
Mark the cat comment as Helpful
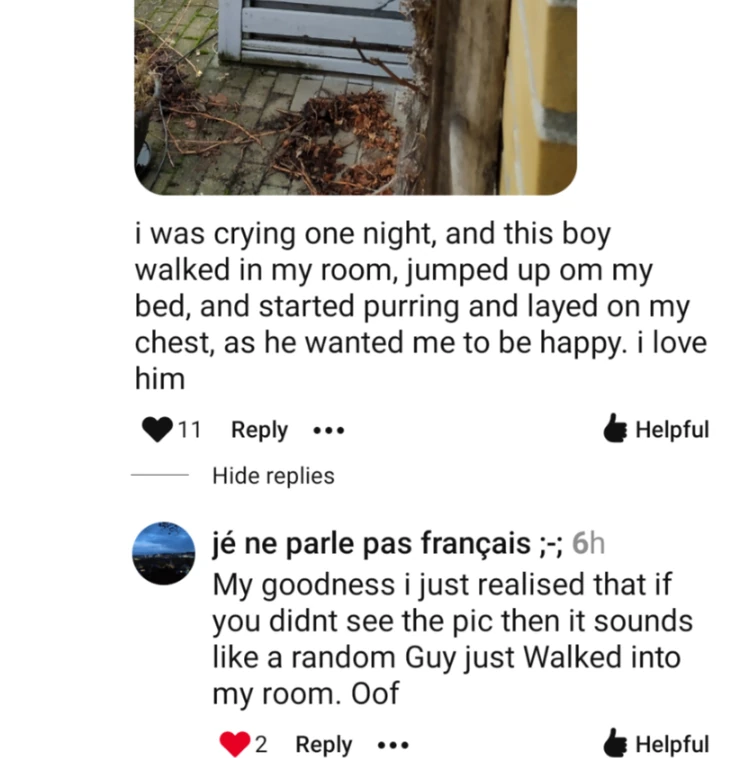656,429
